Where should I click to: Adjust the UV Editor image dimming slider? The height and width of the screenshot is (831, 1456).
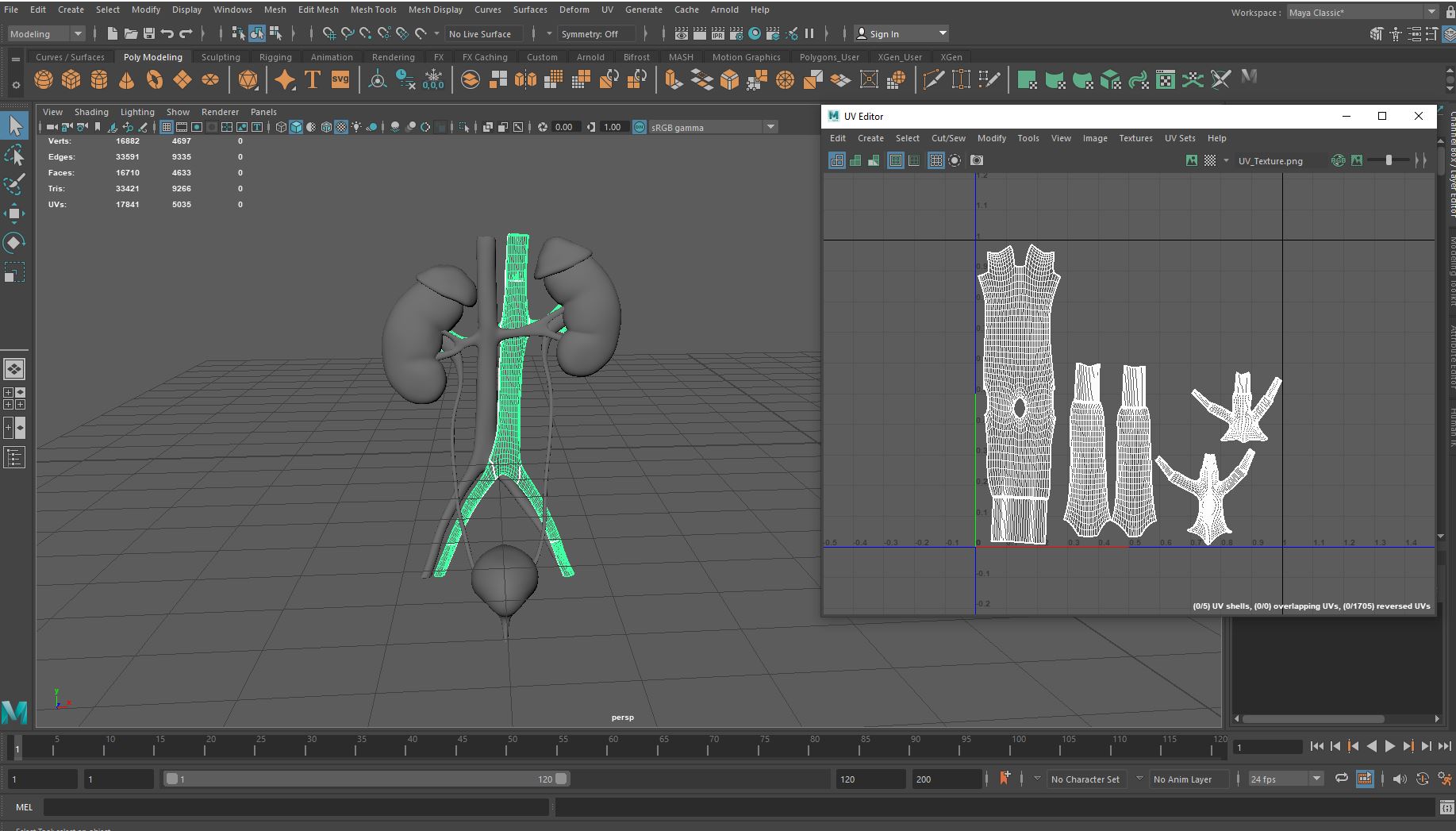(1389, 160)
